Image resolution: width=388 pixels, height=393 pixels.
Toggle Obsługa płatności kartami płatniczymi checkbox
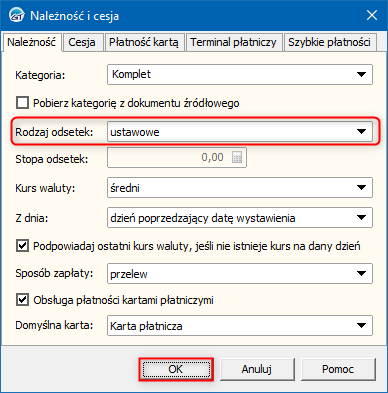click(x=22, y=300)
